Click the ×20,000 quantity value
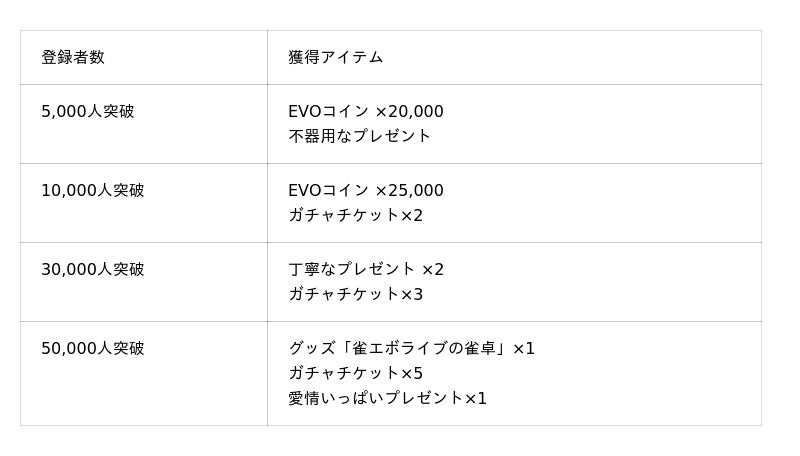 tap(409, 112)
